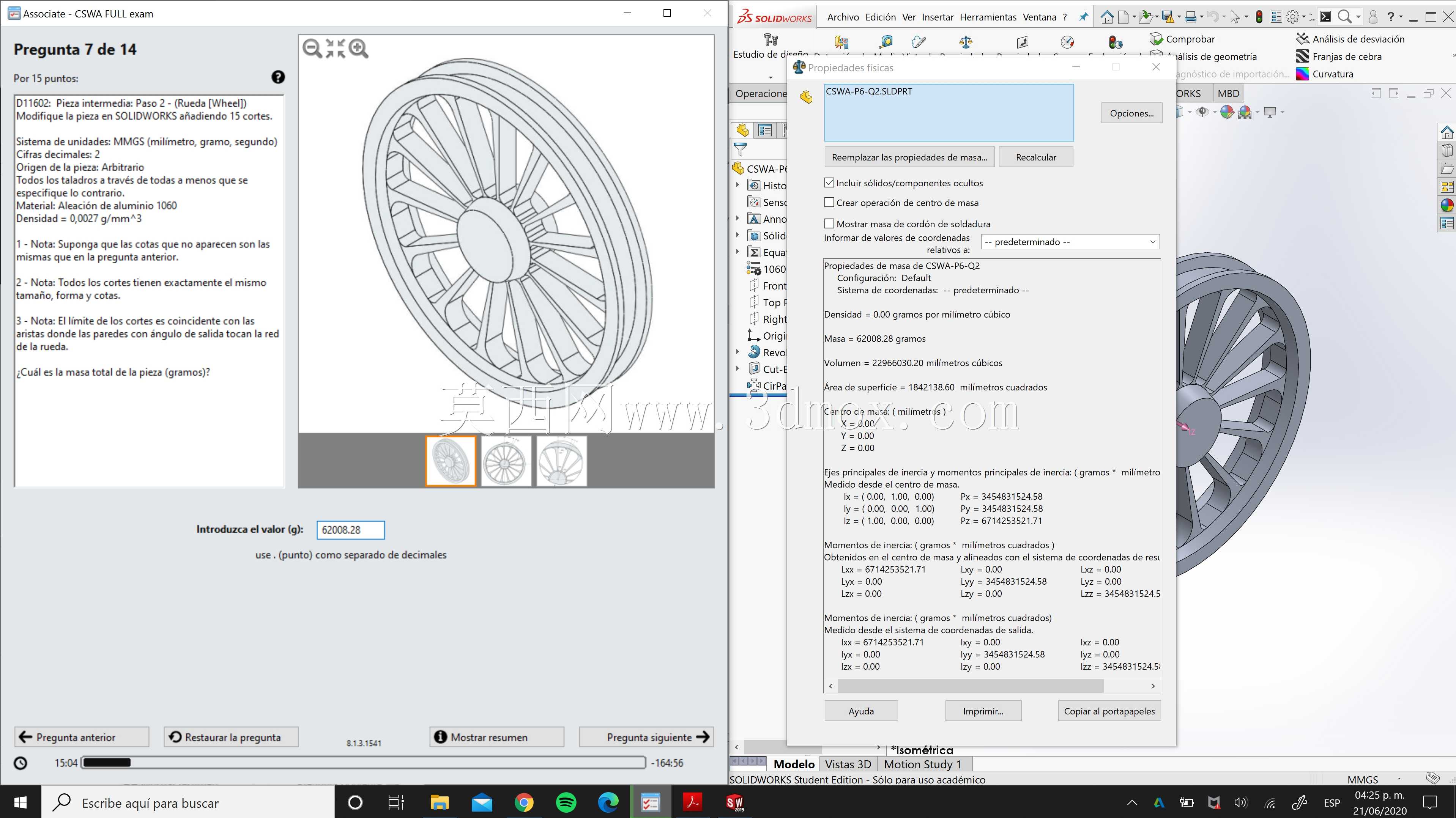Click Restaurar la pregunta

(x=231, y=737)
